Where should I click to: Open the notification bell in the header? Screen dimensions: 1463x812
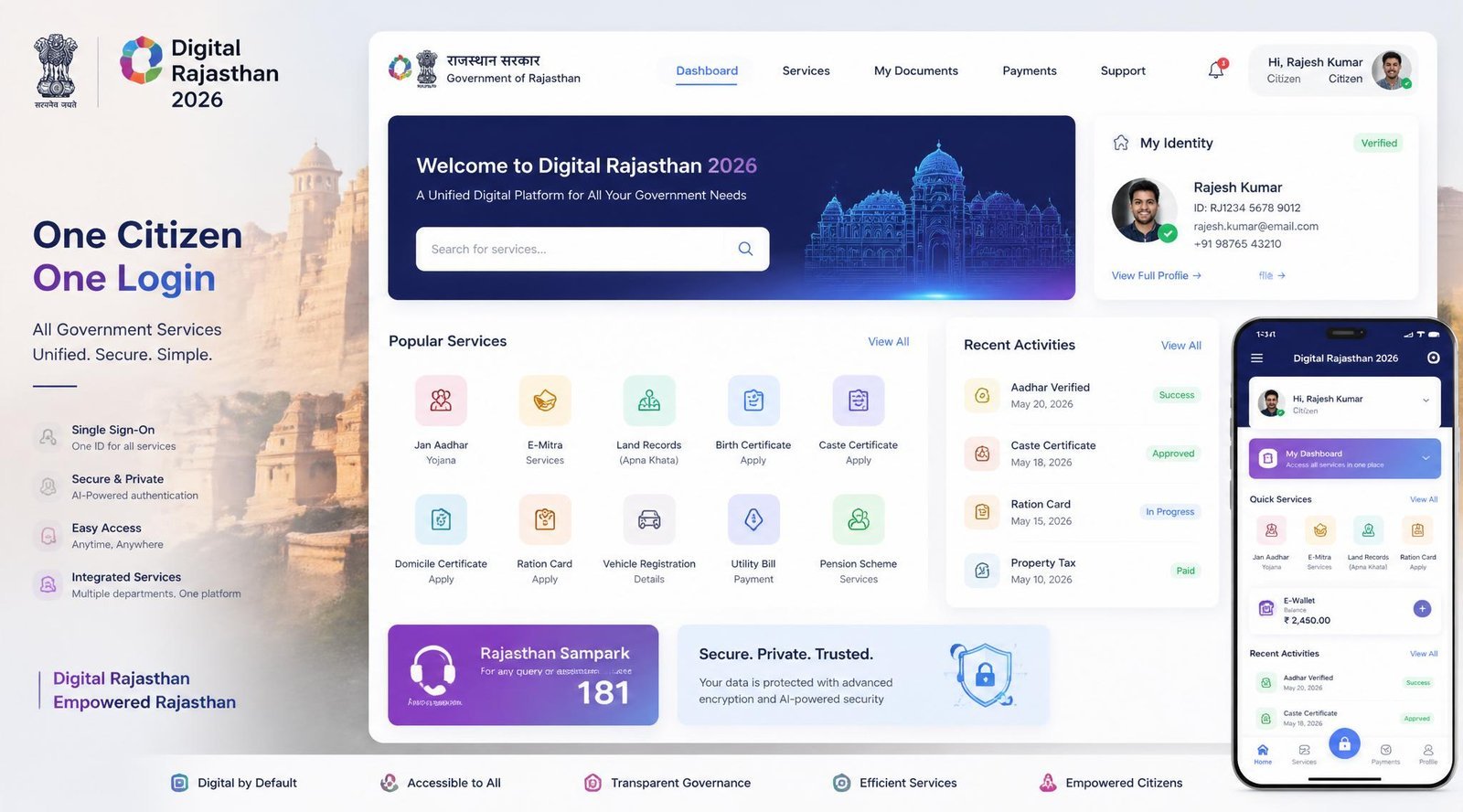pyautogui.click(x=1216, y=69)
